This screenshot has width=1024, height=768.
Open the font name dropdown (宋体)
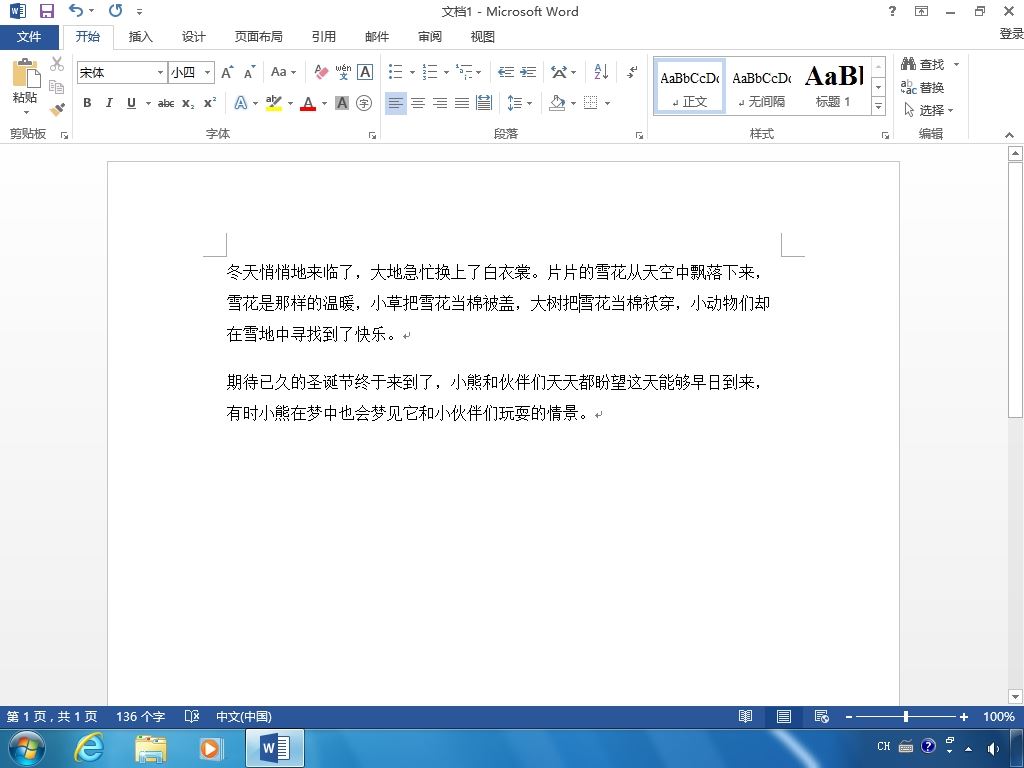(160, 72)
